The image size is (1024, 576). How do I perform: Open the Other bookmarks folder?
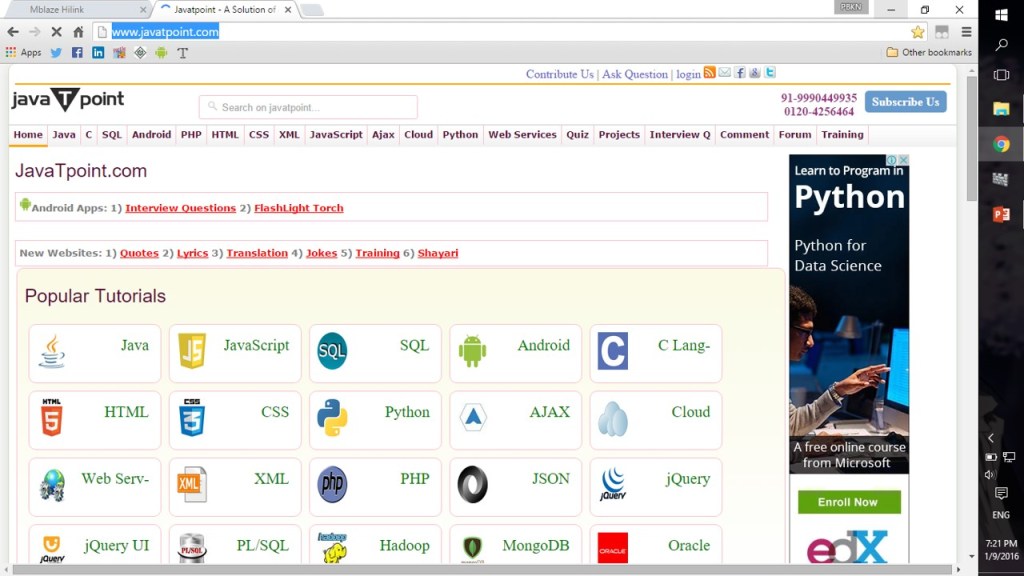pos(929,53)
